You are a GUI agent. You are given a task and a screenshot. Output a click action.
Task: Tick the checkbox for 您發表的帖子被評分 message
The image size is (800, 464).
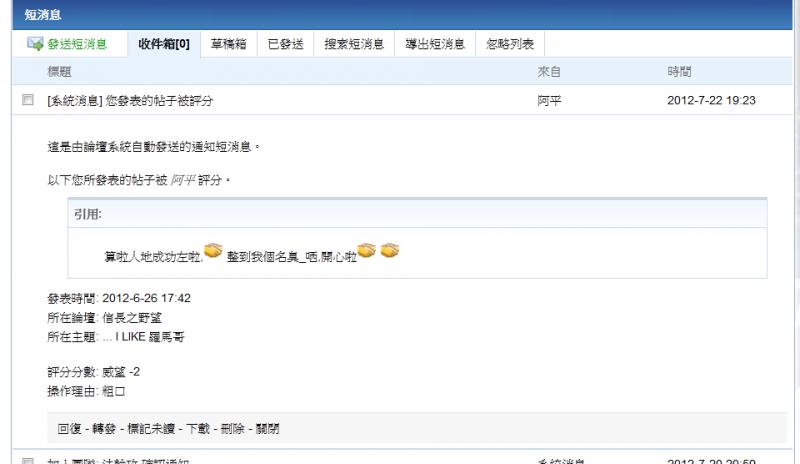coord(28,100)
